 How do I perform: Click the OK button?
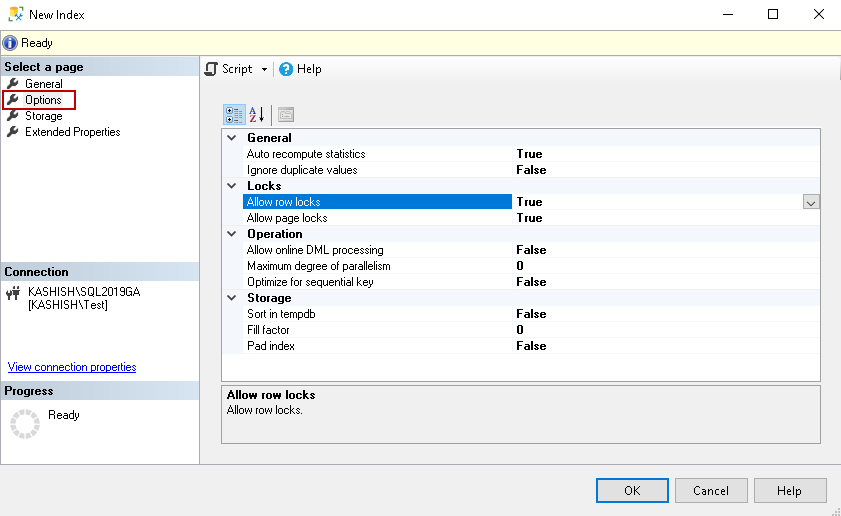(632, 491)
